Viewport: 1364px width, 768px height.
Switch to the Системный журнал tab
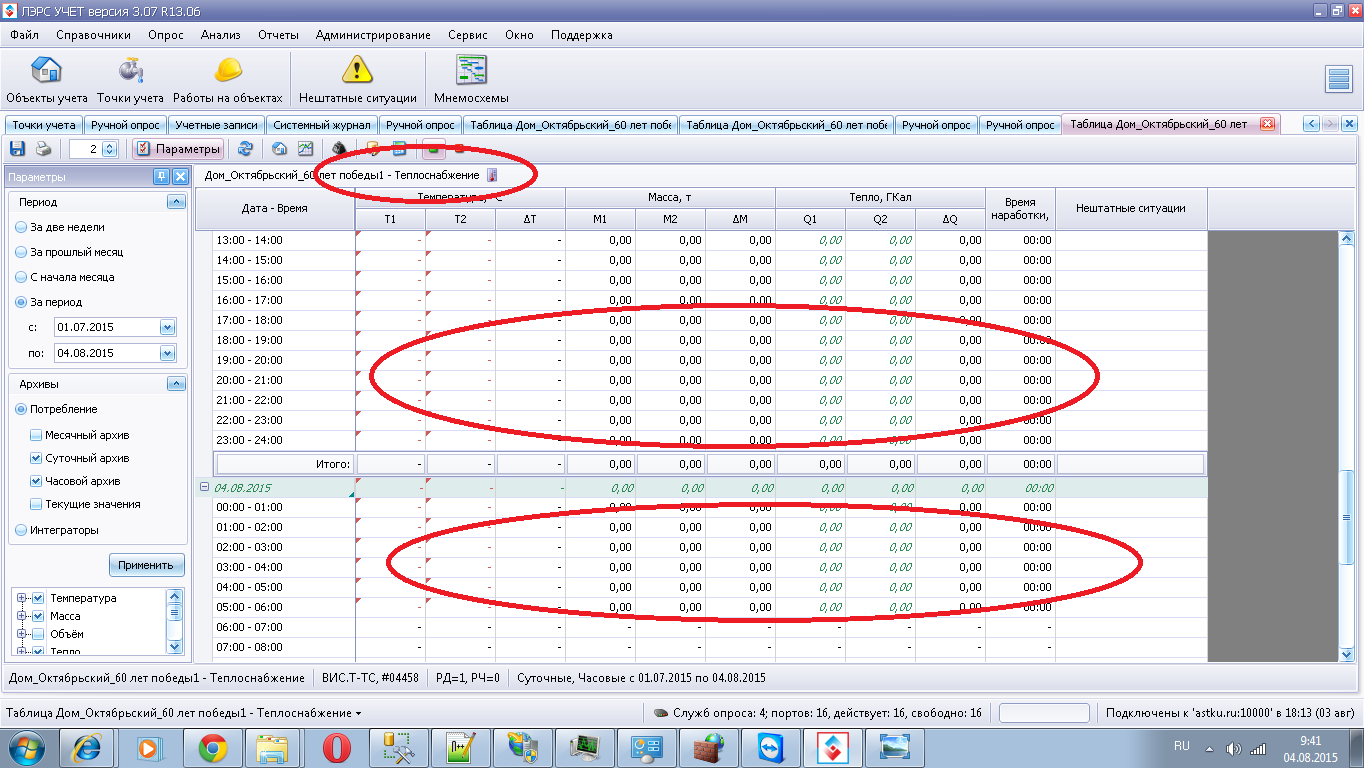click(322, 125)
